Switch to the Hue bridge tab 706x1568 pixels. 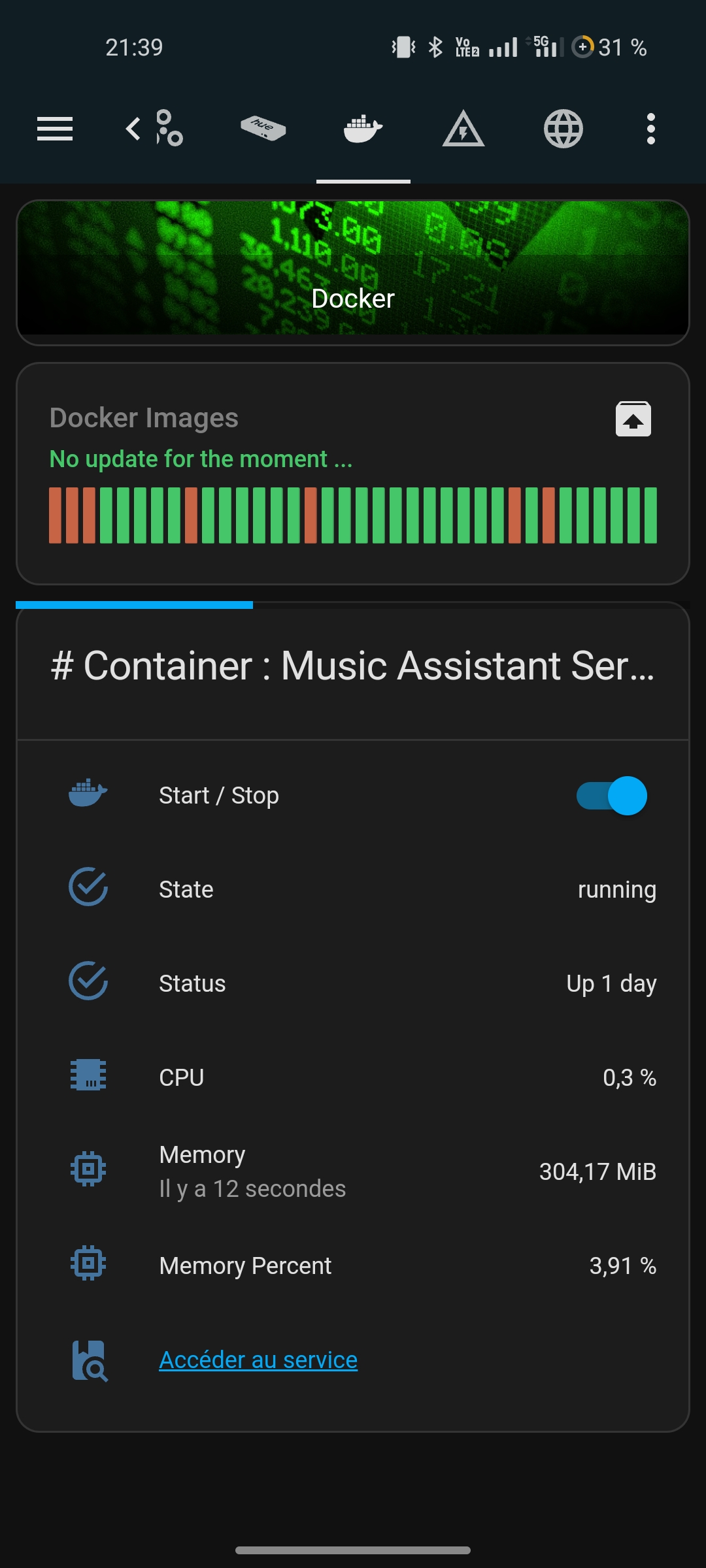tap(263, 128)
